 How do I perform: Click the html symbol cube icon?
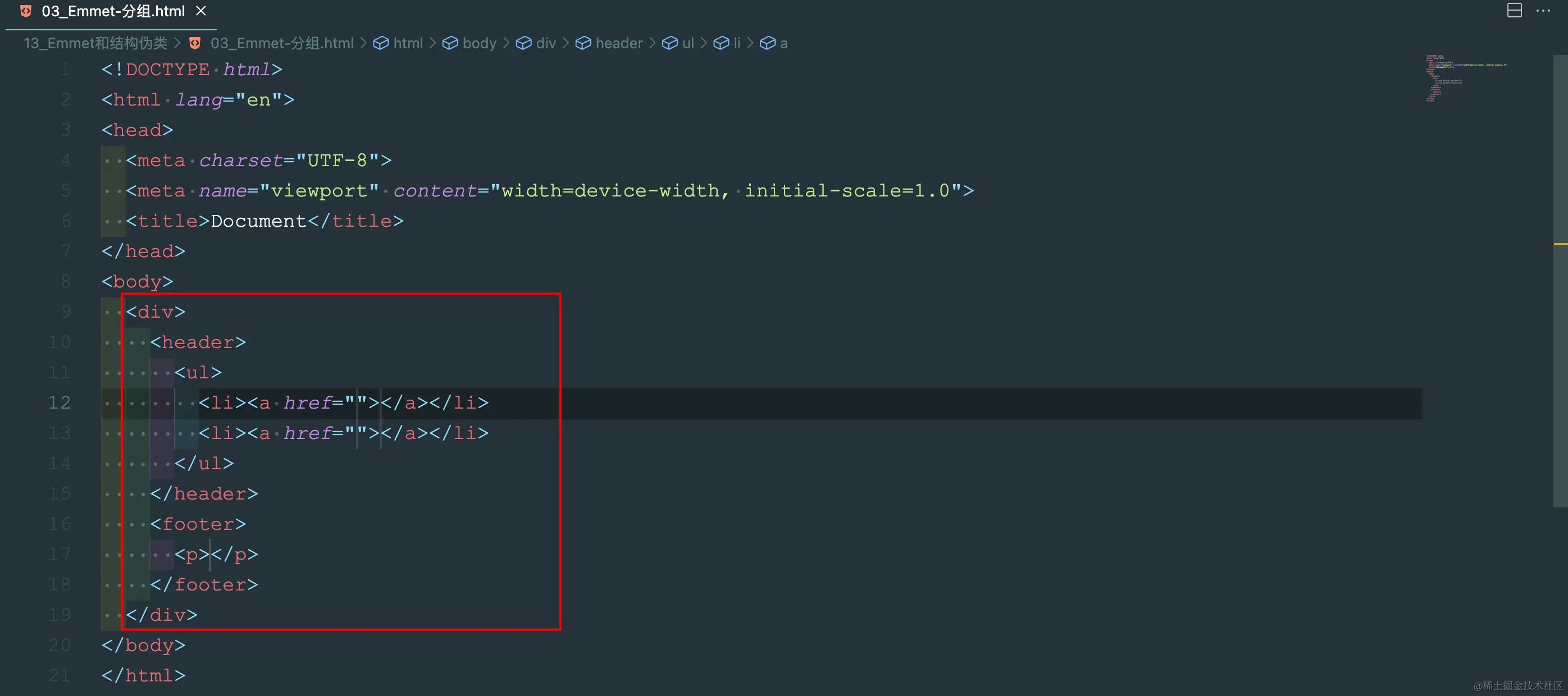[x=381, y=43]
